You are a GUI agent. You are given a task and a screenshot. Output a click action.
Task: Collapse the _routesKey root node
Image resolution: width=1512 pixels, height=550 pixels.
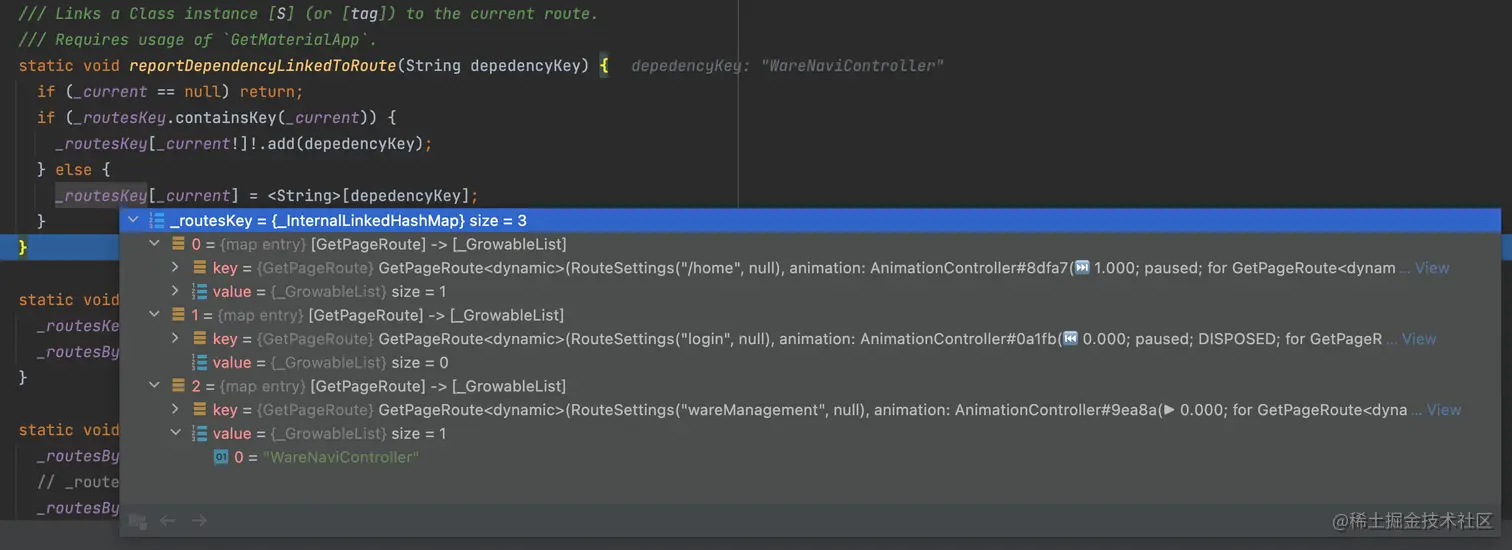pyautogui.click(x=134, y=220)
